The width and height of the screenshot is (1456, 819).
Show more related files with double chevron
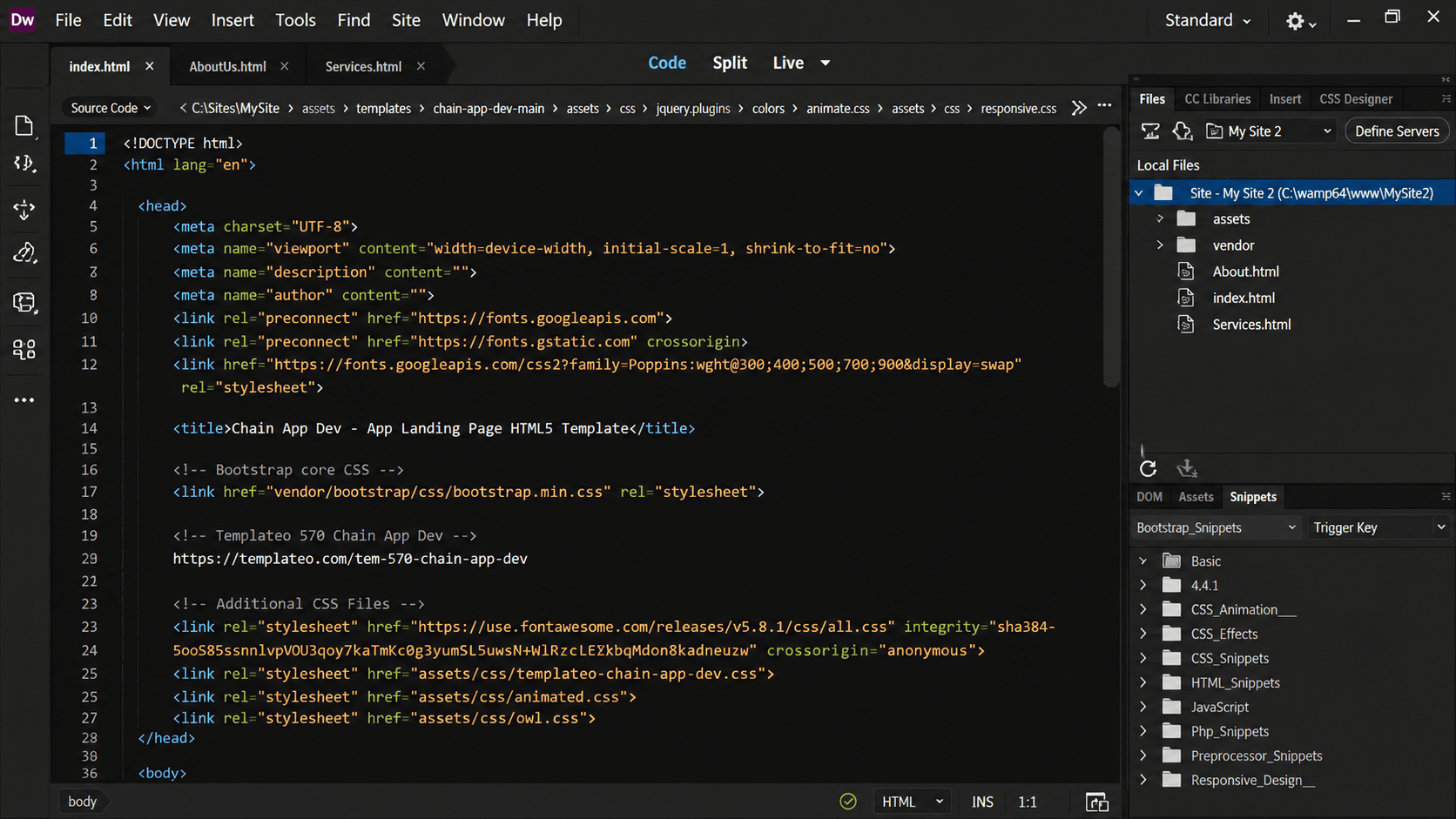(1079, 108)
